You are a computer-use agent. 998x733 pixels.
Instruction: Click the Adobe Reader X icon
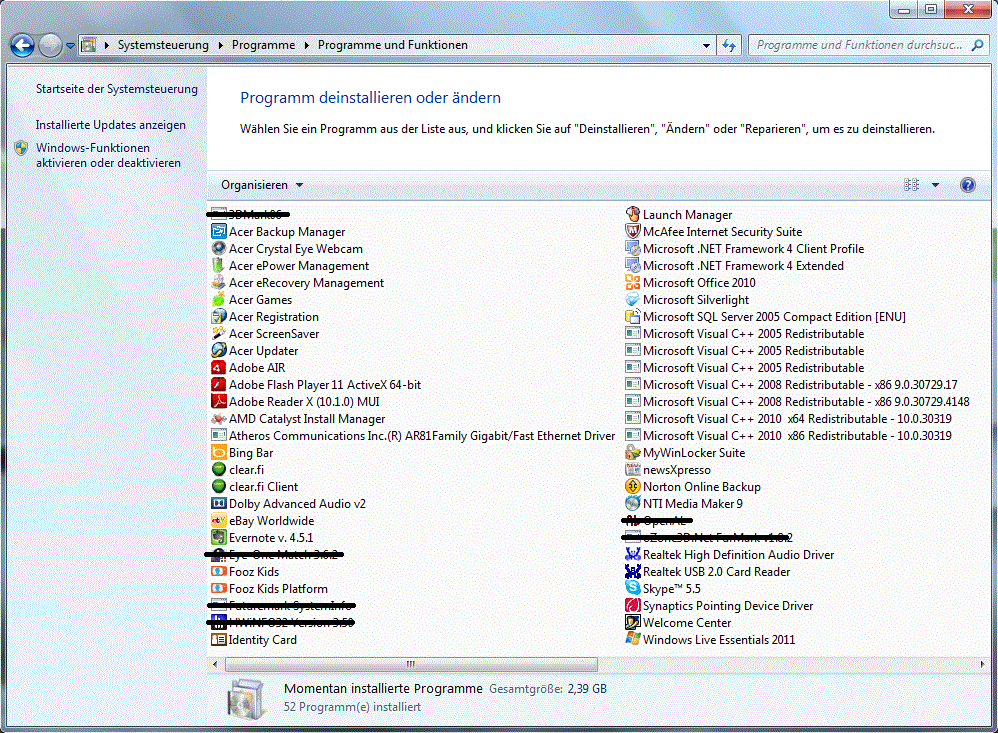click(x=218, y=401)
